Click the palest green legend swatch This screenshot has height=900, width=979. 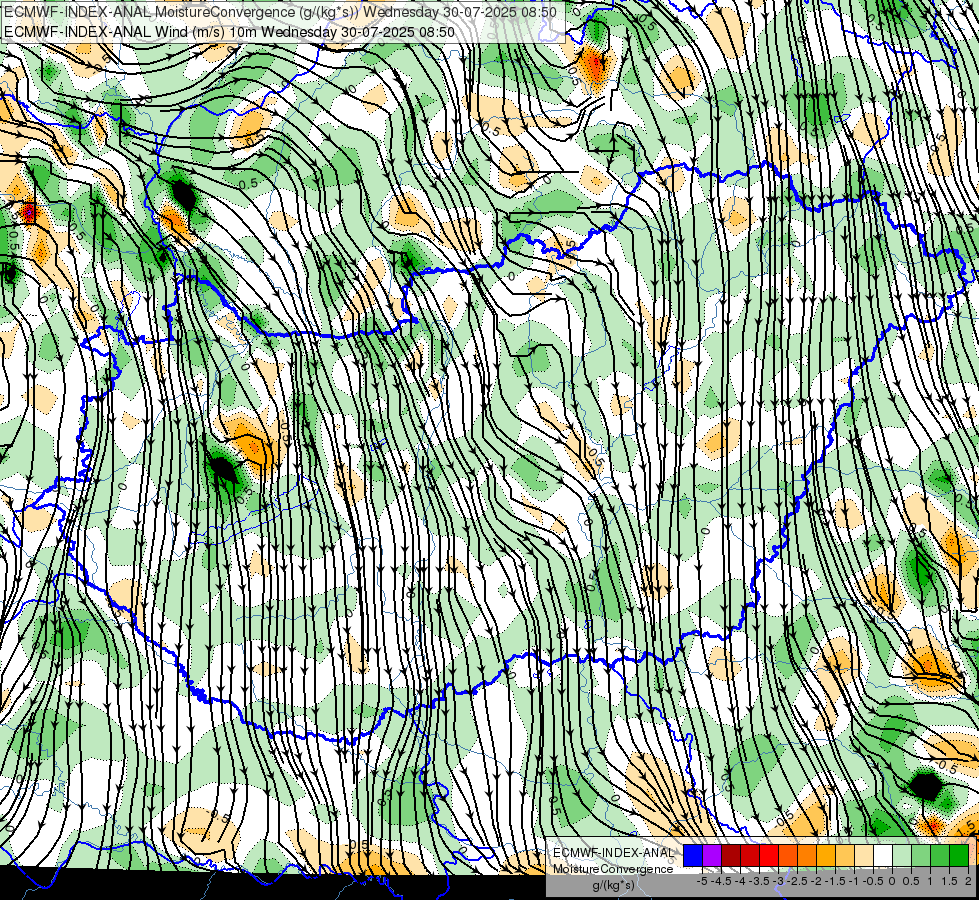pos(902,856)
